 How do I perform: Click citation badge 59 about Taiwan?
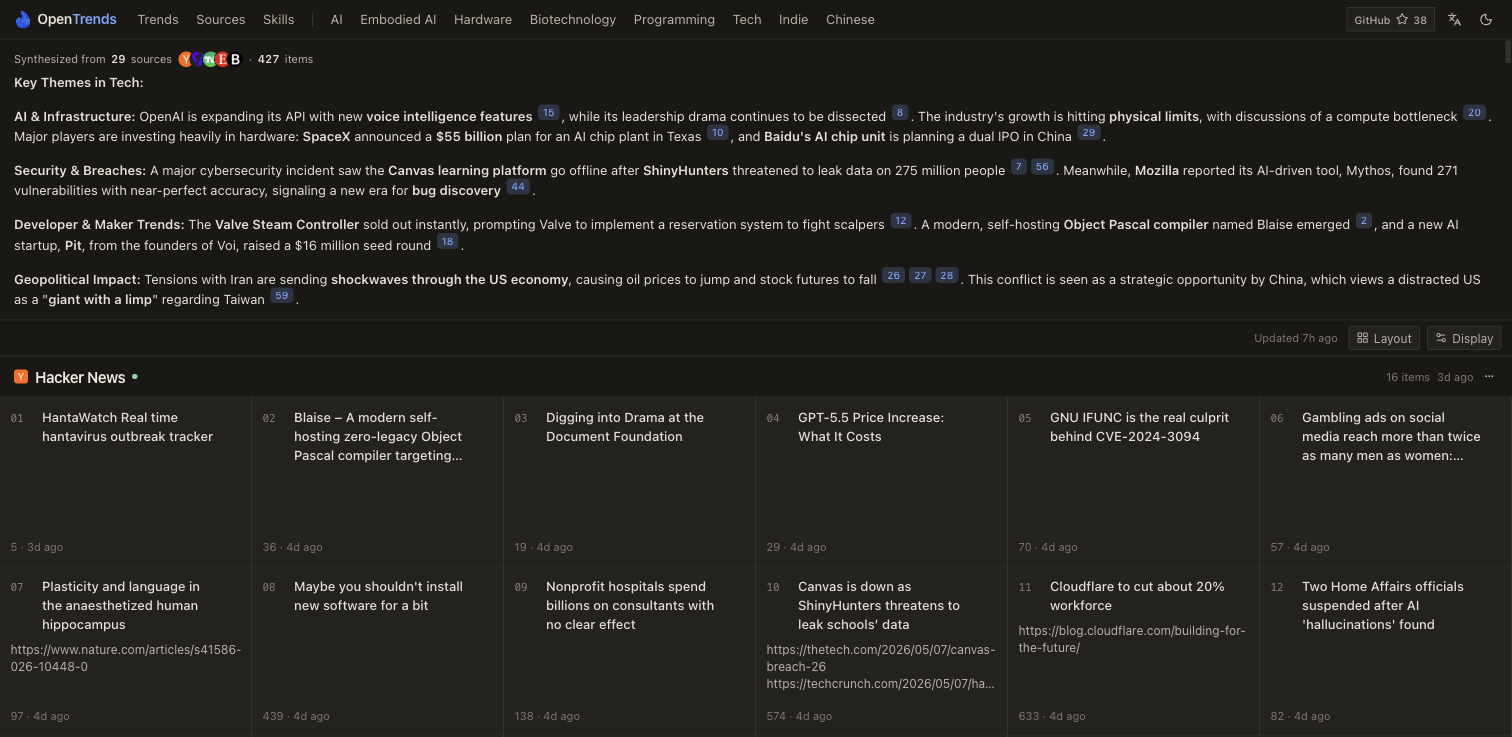(281, 295)
